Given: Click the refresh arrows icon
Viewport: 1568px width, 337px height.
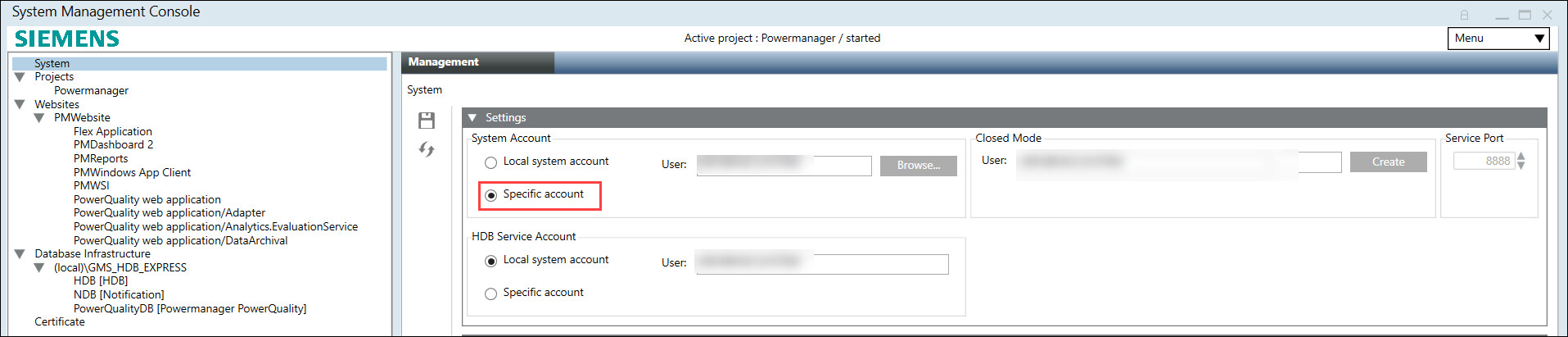Looking at the screenshot, I should click(x=426, y=149).
